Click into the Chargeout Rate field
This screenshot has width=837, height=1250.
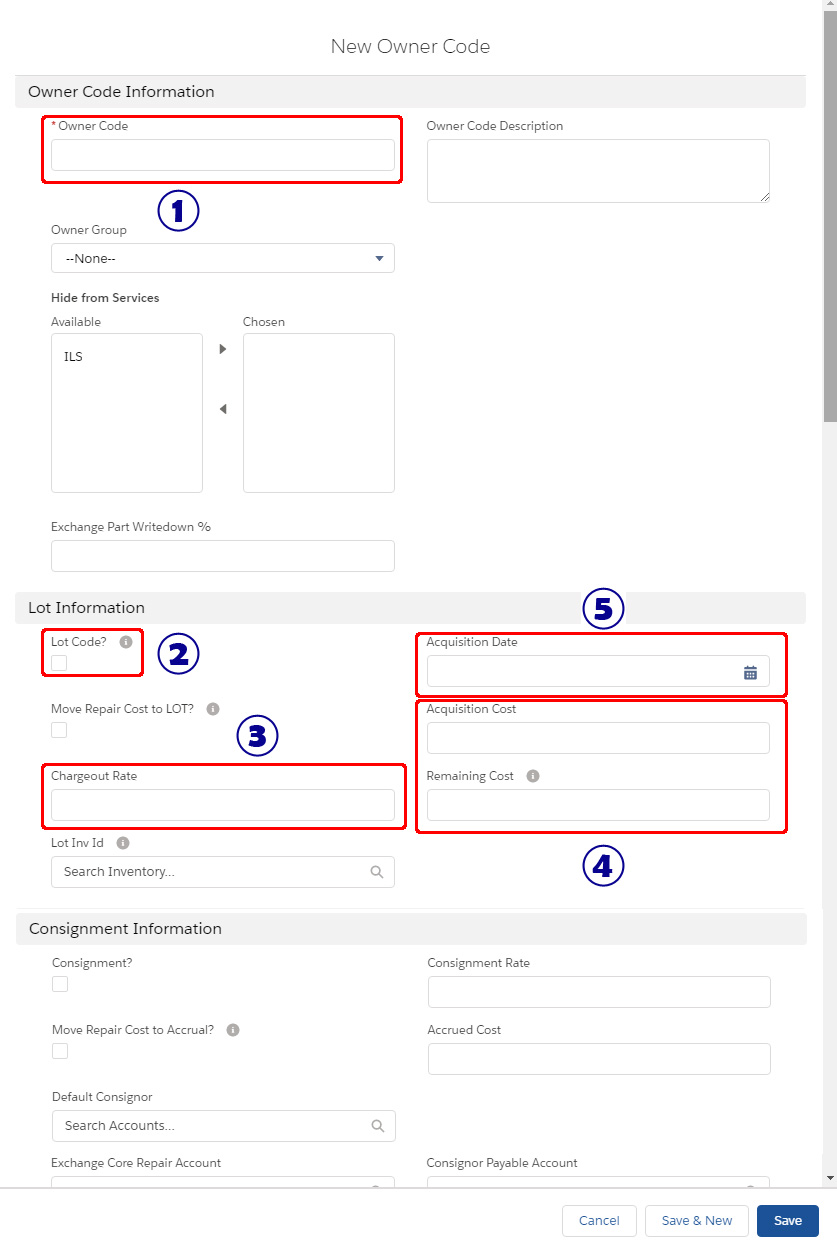pyautogui.click(x=222, y=804)
